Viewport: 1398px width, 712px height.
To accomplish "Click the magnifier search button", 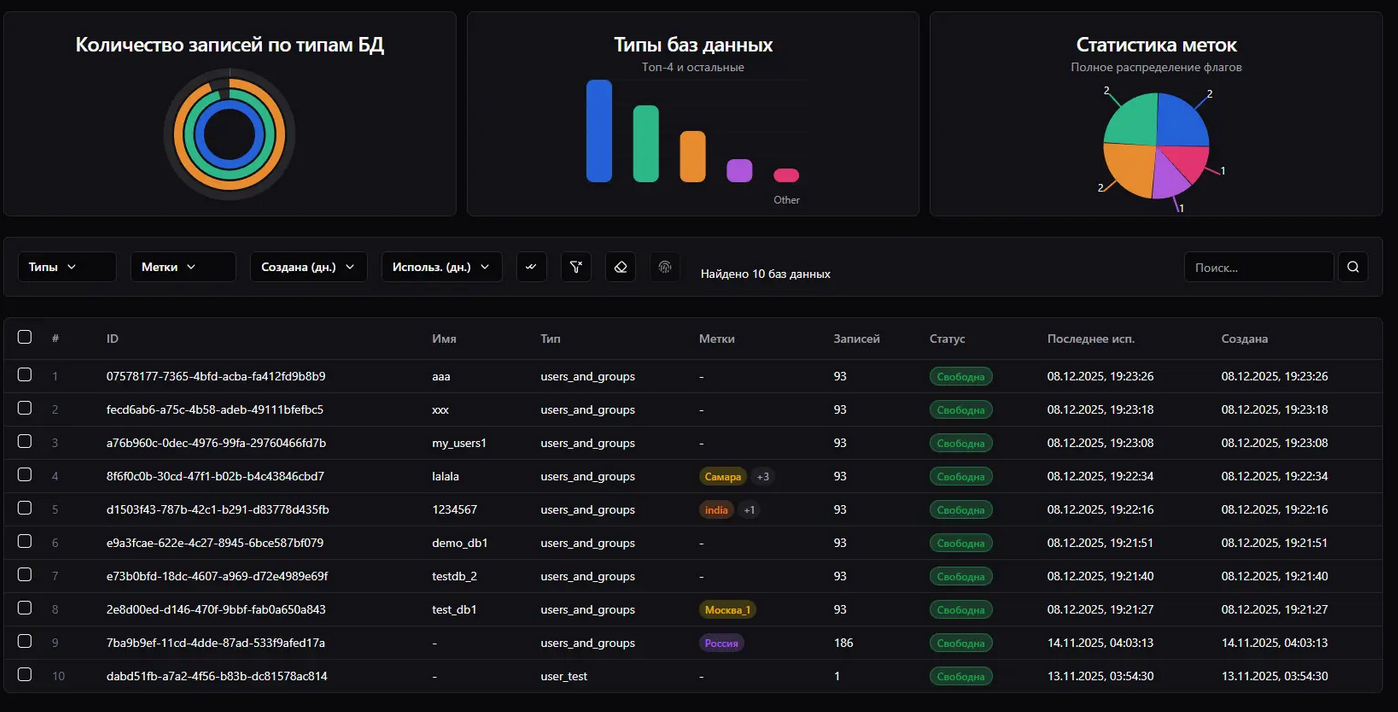I will coord(1352,267).
